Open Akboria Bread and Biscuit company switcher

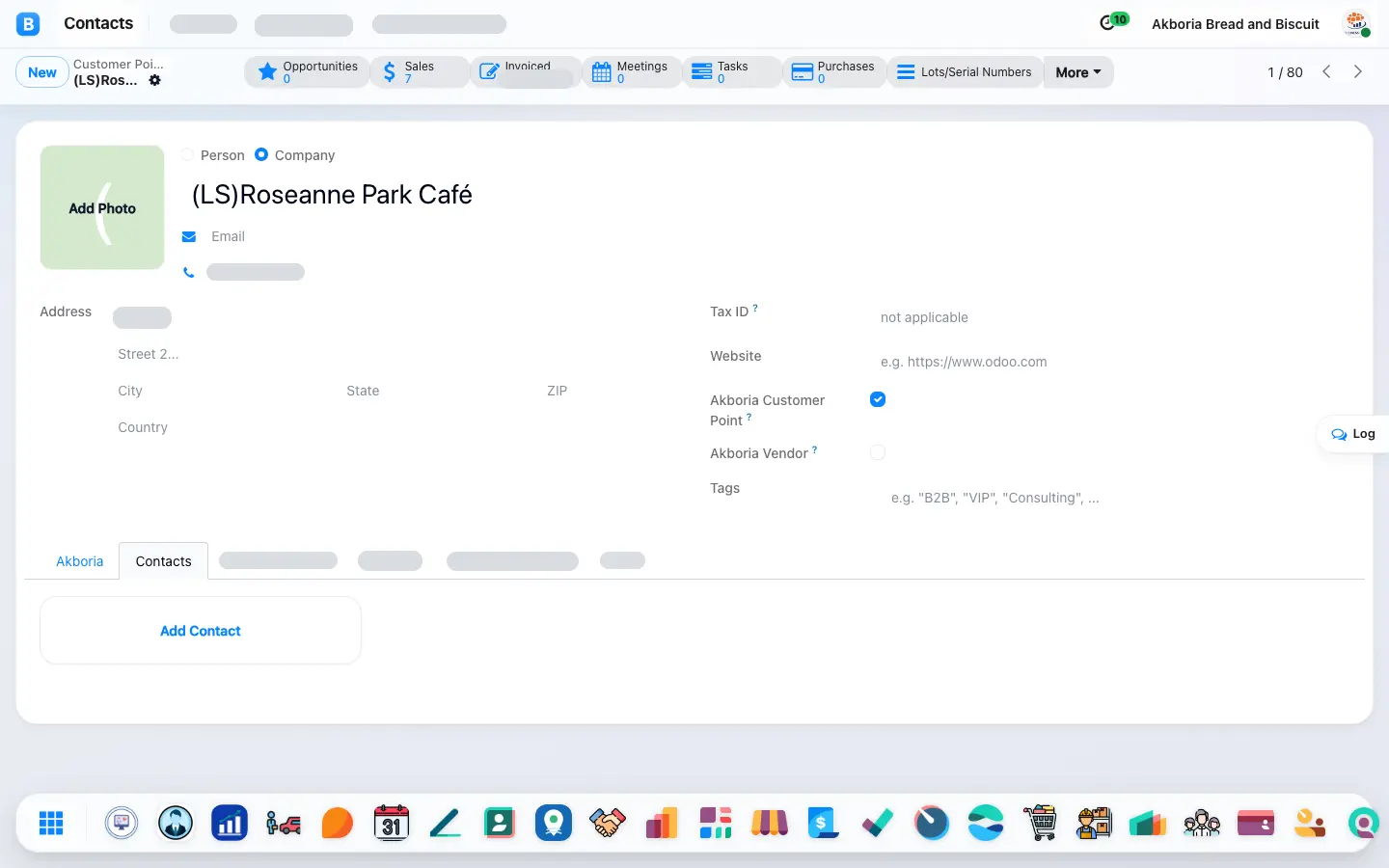point(1236,24)
